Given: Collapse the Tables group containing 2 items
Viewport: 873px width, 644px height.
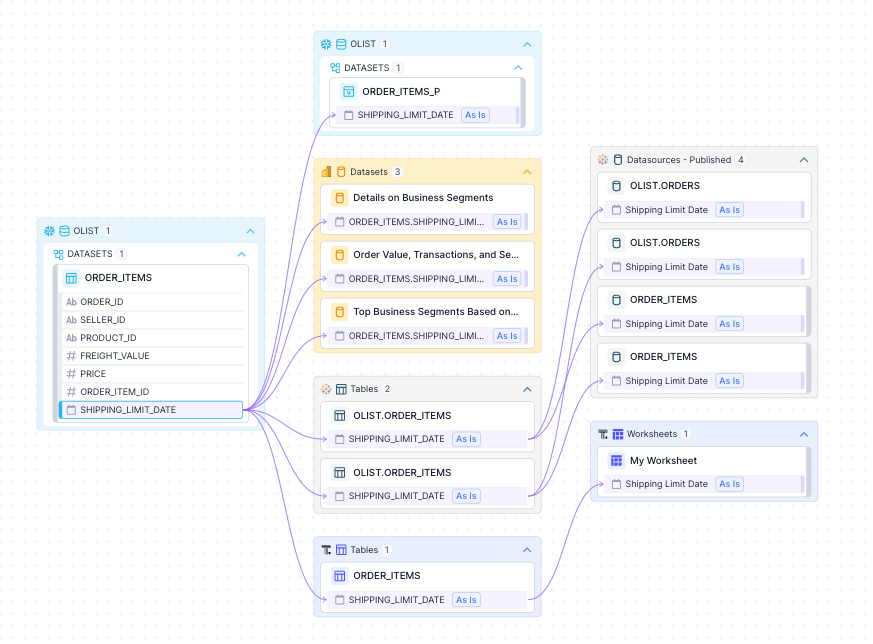Looking at the screenshot, I should (x=527, y=389).
